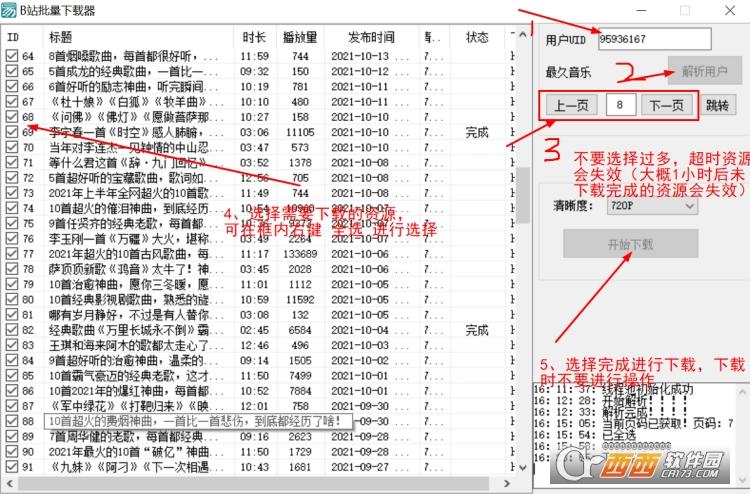The image size is (750, 494).
Task: Toggle checkbox of row ID 70
Action: click(x=12, y=147)
